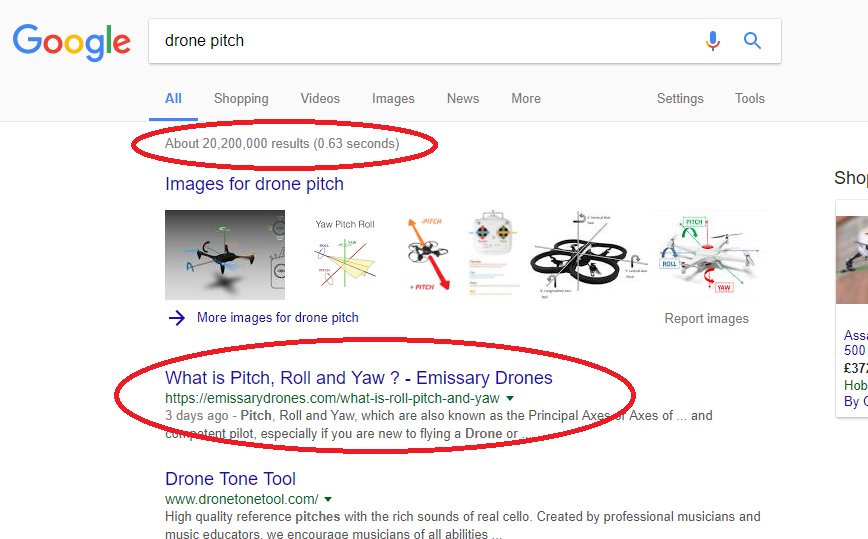Open the Images tab
Viewport: 868px width, 539px height.
pos(393,99)
